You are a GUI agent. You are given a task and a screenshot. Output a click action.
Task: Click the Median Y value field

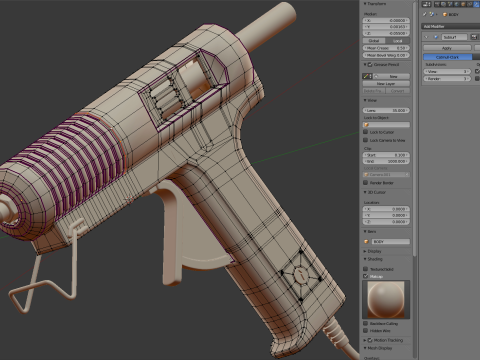click(x=386, y=27)
